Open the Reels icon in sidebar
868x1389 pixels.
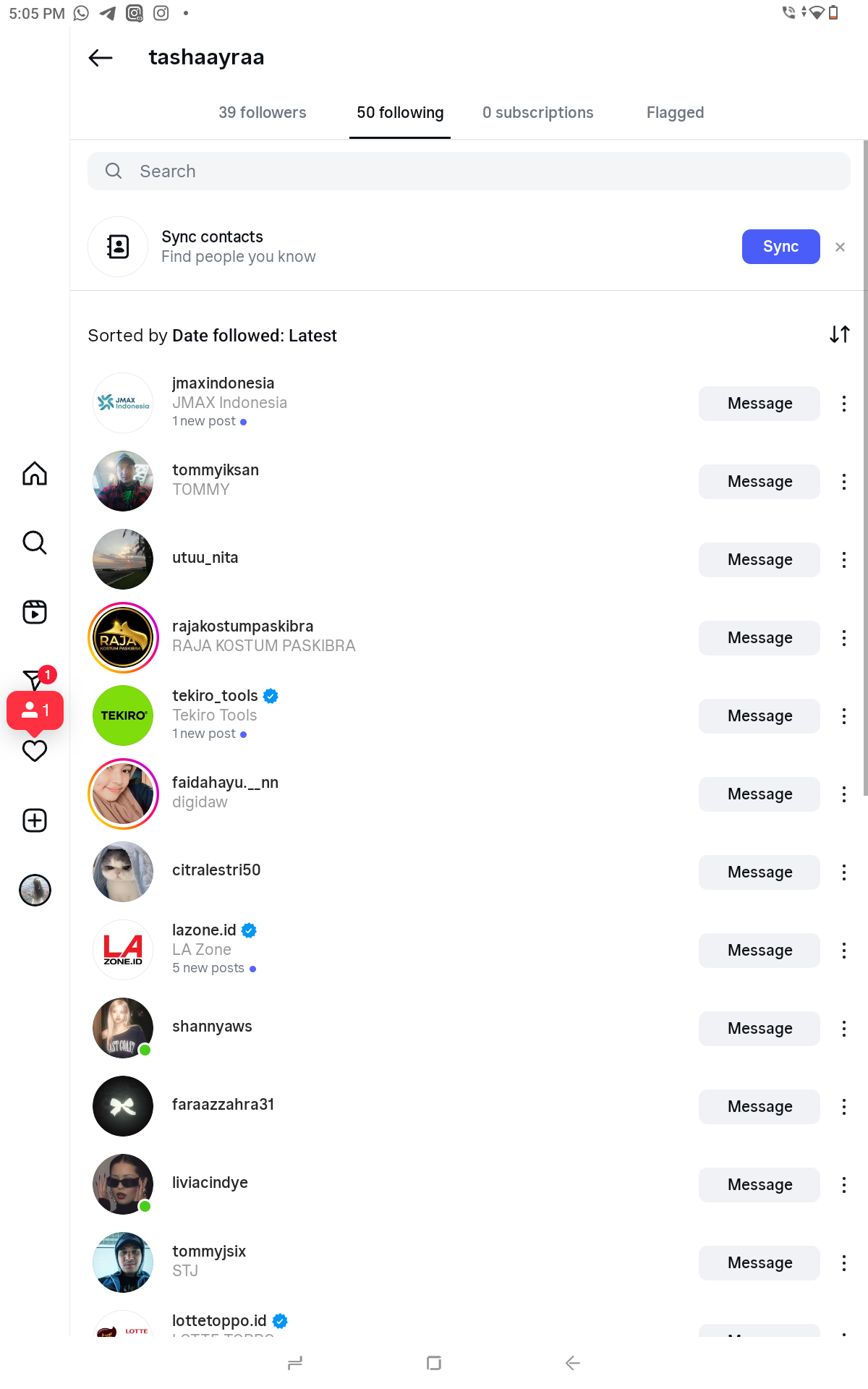click(35, 612)
